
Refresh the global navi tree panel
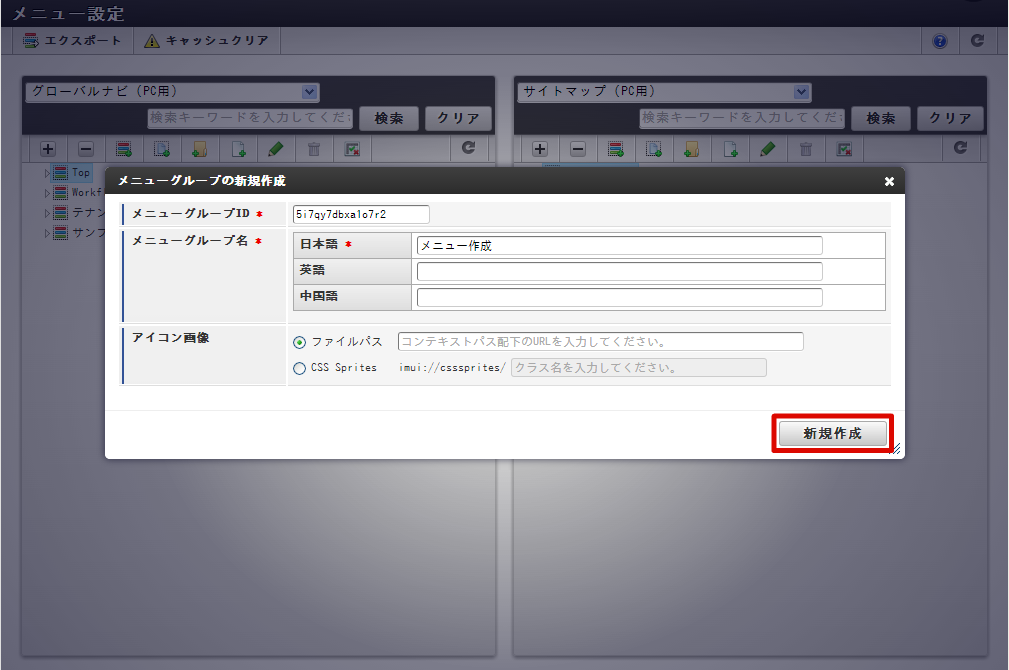pyautogui.click(x=468, y=148)
